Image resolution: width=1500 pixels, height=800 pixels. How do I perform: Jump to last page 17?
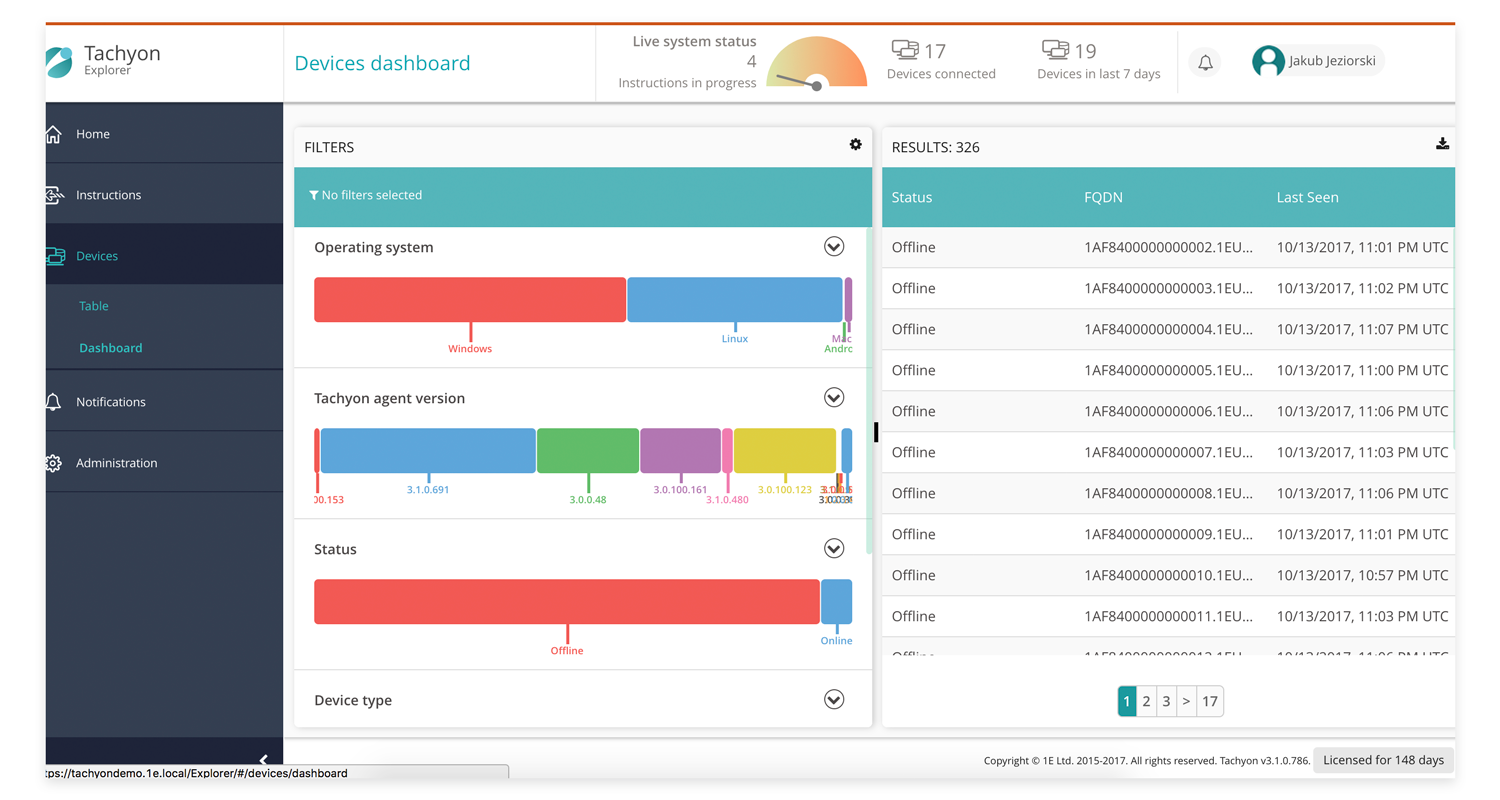pyautogui.click(x=1210, y=702)
